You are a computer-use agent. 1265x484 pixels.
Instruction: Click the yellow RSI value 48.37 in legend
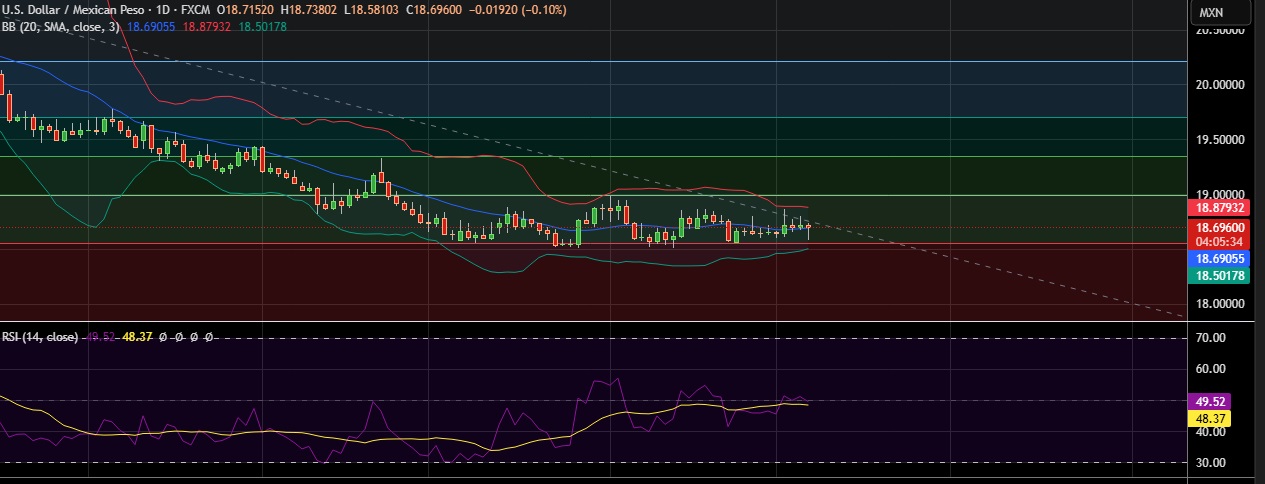[137, 337]
